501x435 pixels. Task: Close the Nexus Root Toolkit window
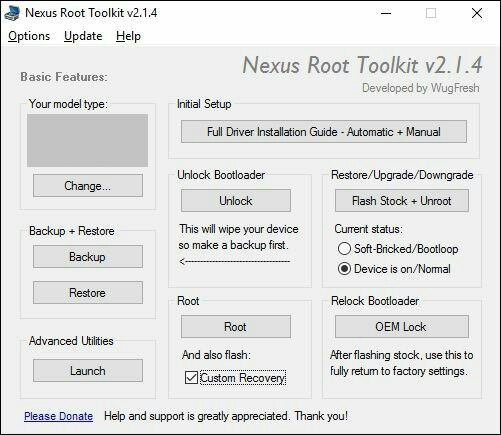(477, 13)
